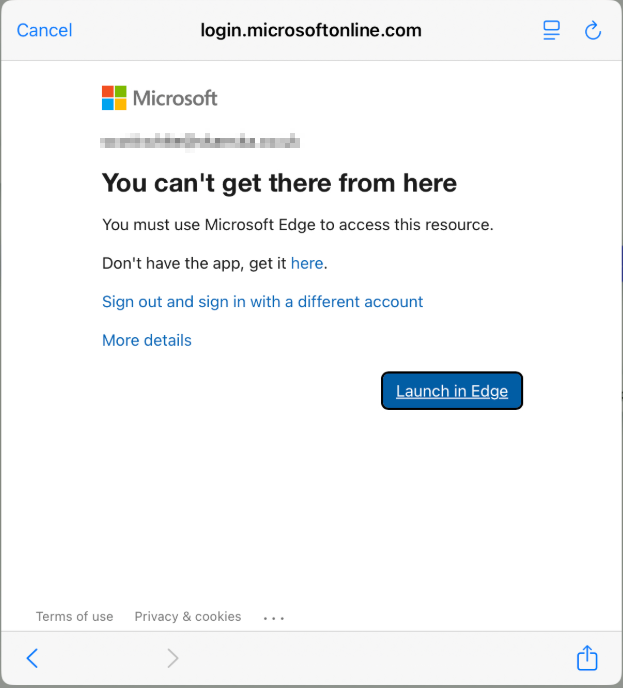Open Privacy & cookies link
The height and width of the screenshot is (688, 623).
[x=188, y=616]
